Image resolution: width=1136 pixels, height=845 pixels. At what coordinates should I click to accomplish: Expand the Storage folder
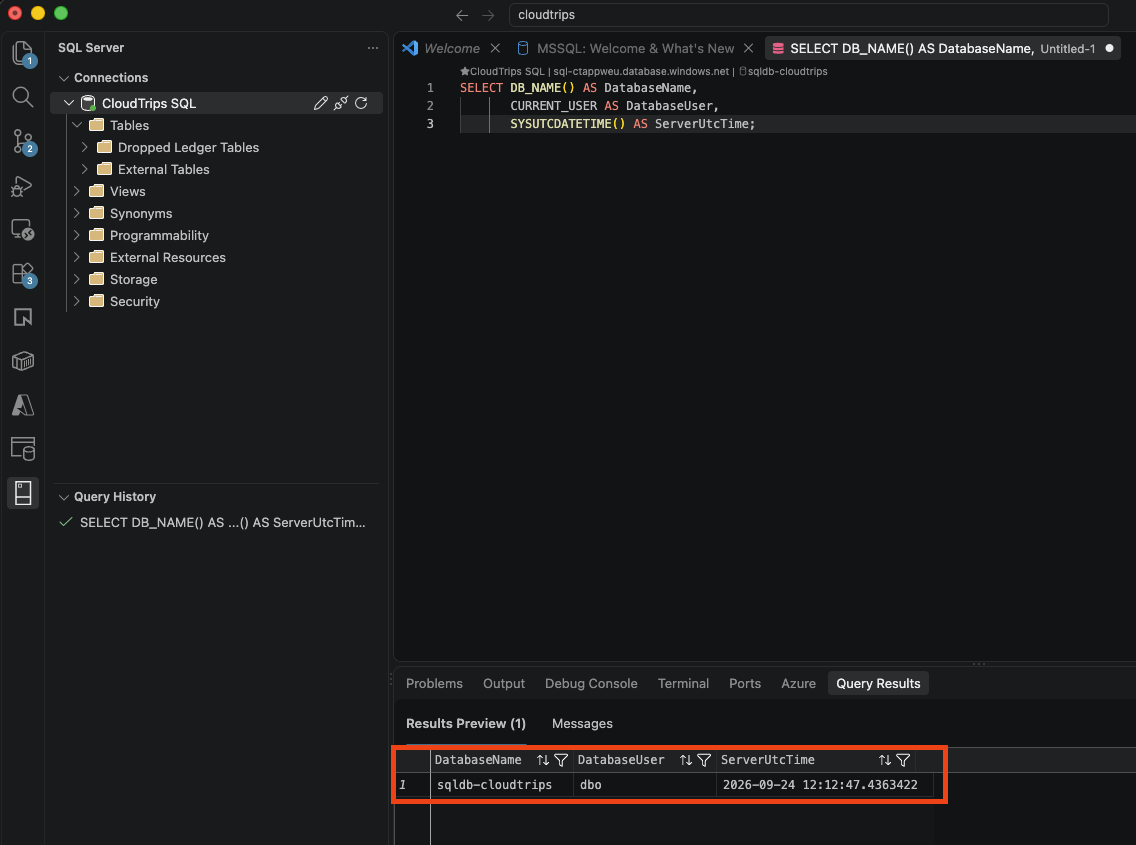click(78, 279)
